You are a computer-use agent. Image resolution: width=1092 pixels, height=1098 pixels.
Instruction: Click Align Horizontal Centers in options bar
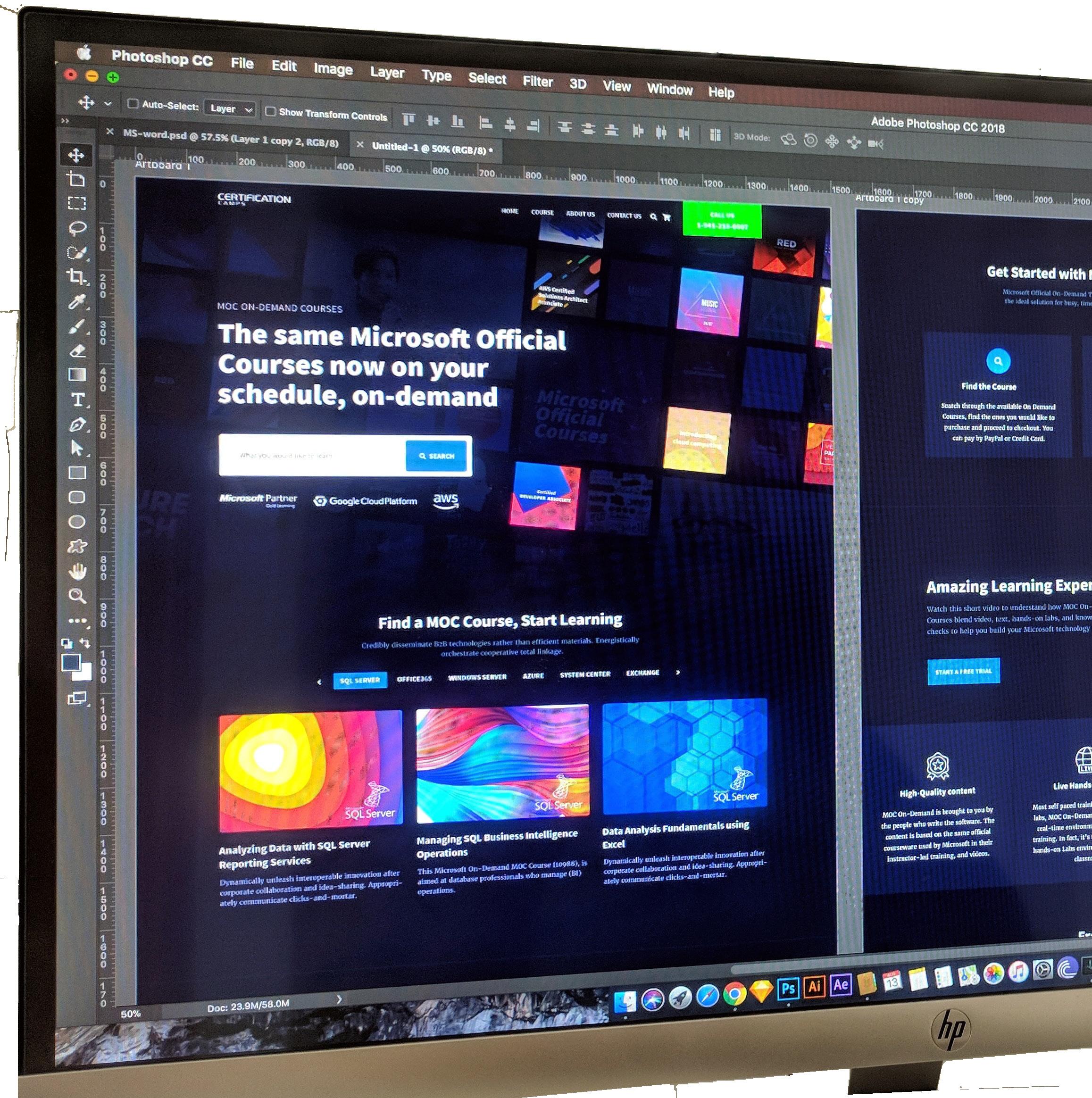coord(509,124)
